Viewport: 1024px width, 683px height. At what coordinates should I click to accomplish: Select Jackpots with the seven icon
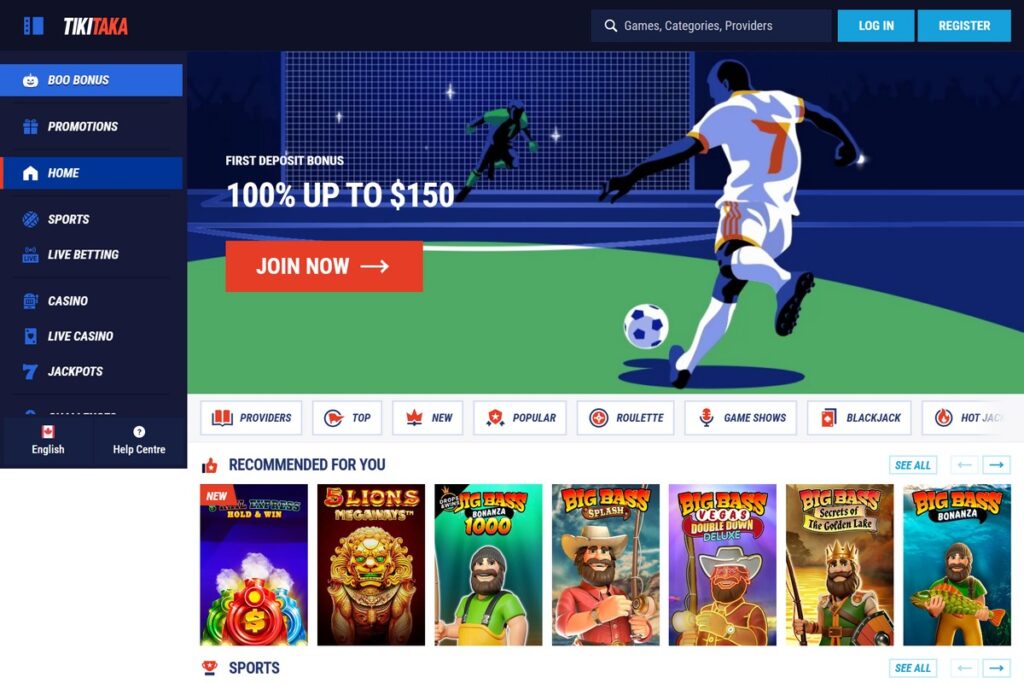[91, 372]
